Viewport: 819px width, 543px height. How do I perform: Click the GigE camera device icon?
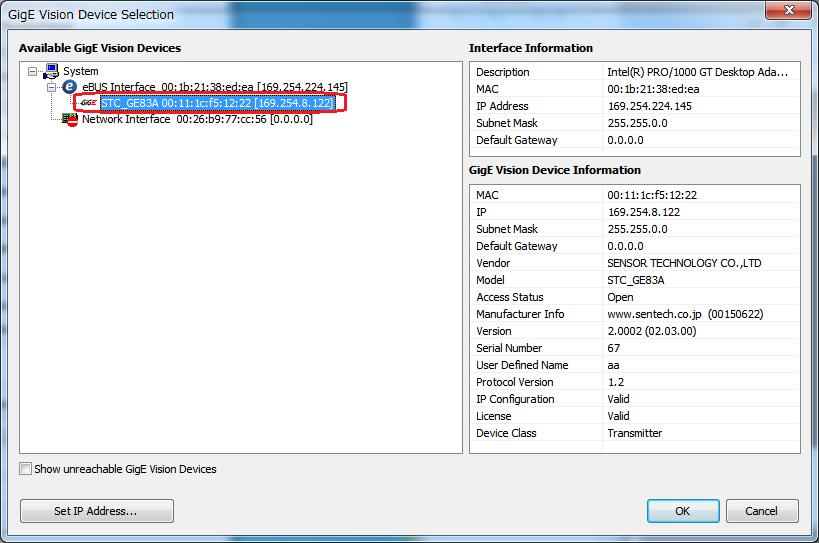pyautogui.click(x=88, y=103)
